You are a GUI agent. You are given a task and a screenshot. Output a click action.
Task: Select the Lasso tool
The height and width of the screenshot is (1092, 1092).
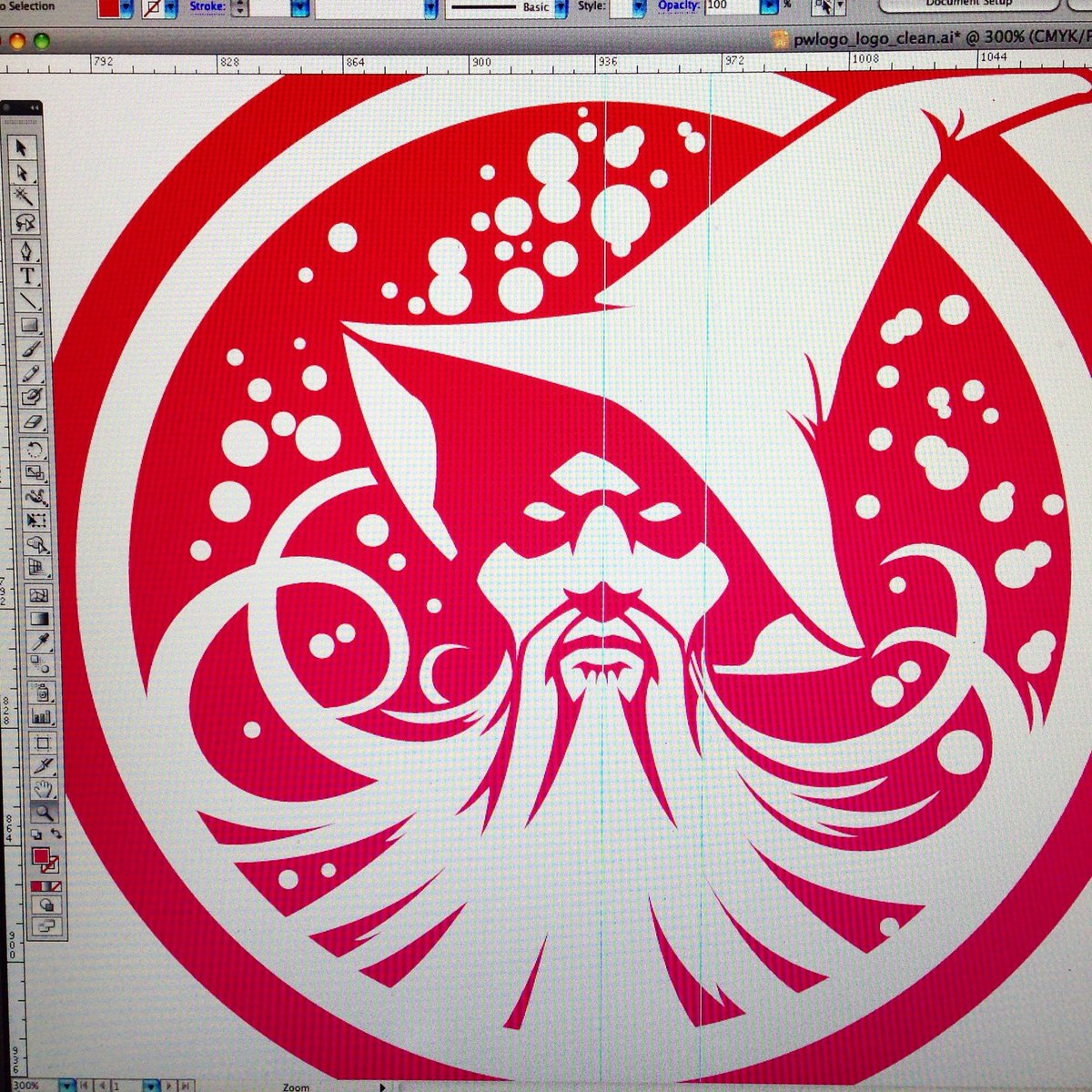click(x=25, y=222)
